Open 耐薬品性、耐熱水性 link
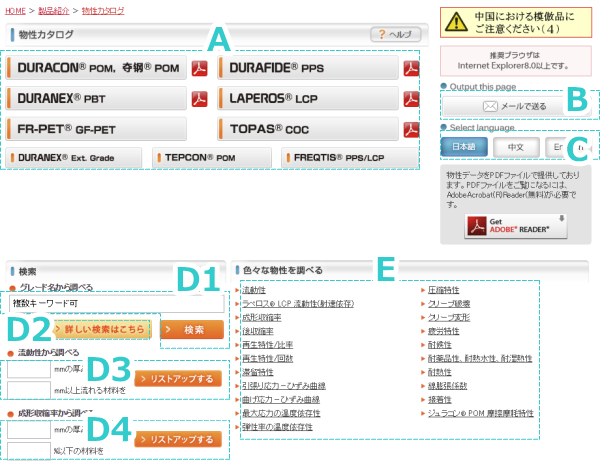This screenshot has width=600, height=463. tap(480, 359)
